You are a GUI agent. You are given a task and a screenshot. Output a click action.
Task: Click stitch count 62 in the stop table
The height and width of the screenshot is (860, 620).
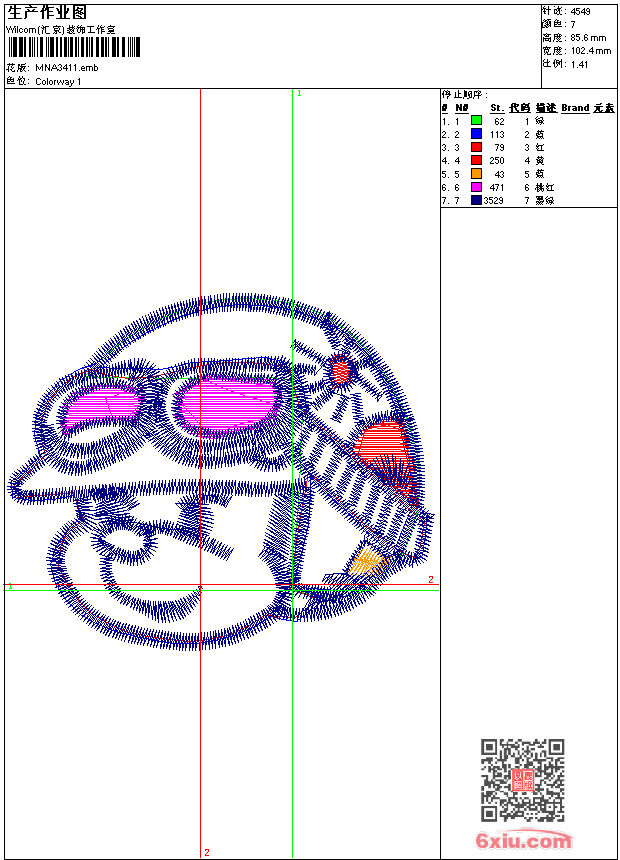pos(499,121)
